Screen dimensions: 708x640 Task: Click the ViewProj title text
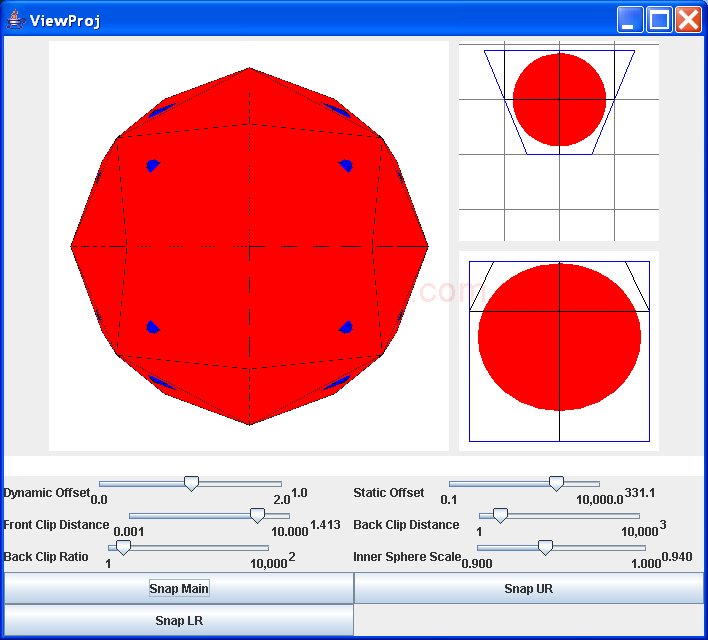65,21
